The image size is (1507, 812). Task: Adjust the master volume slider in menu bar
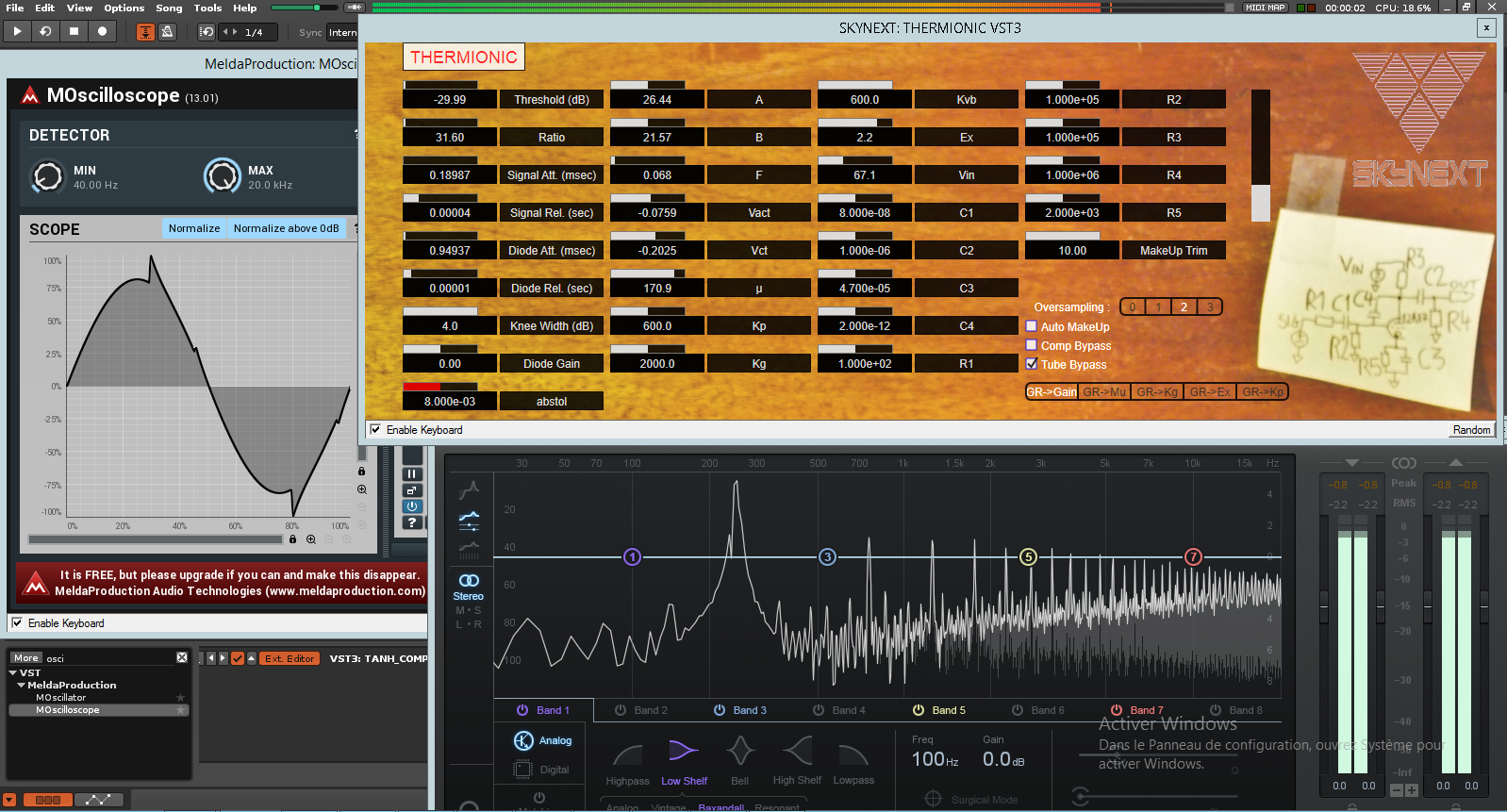tap(304, 8)
